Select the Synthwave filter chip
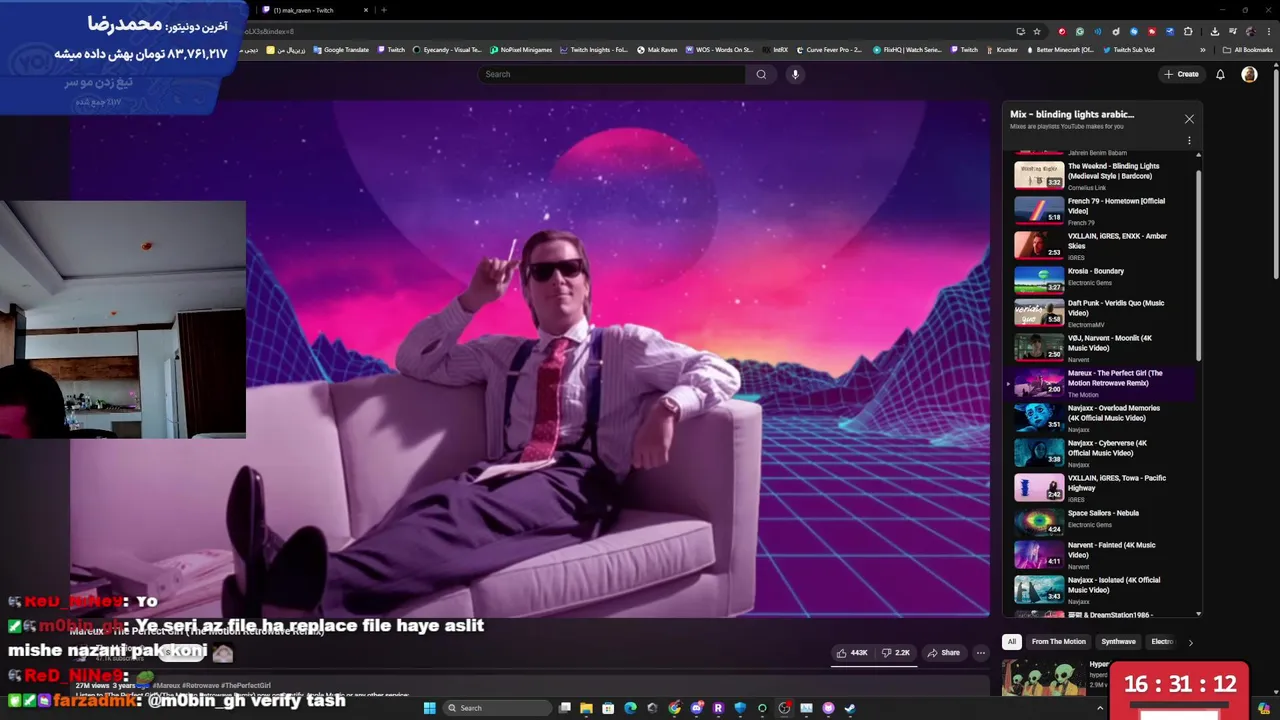This screenshot has height=720, width=1280. click(x=1118, y=642)
